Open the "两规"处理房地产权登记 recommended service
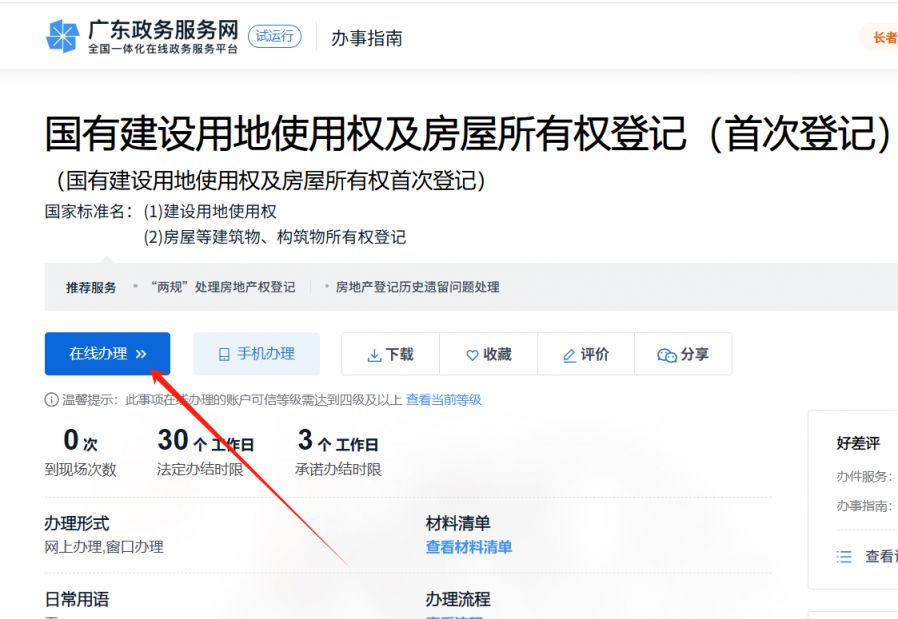The image size is (898, 619). (x=222, y=287)
